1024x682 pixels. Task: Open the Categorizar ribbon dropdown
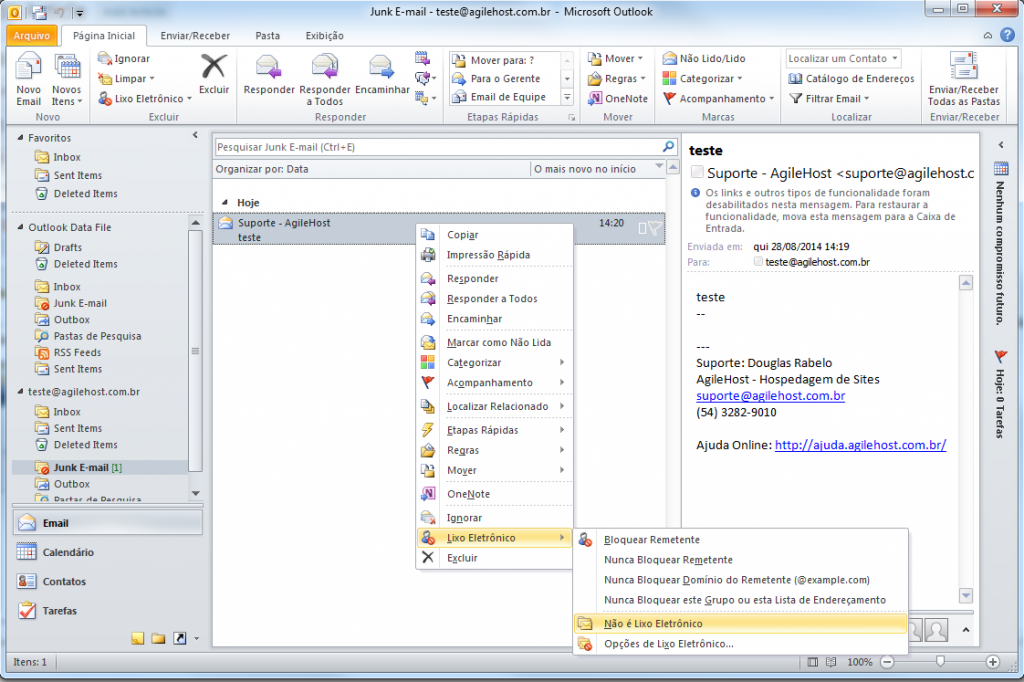[x=703, y=78]
